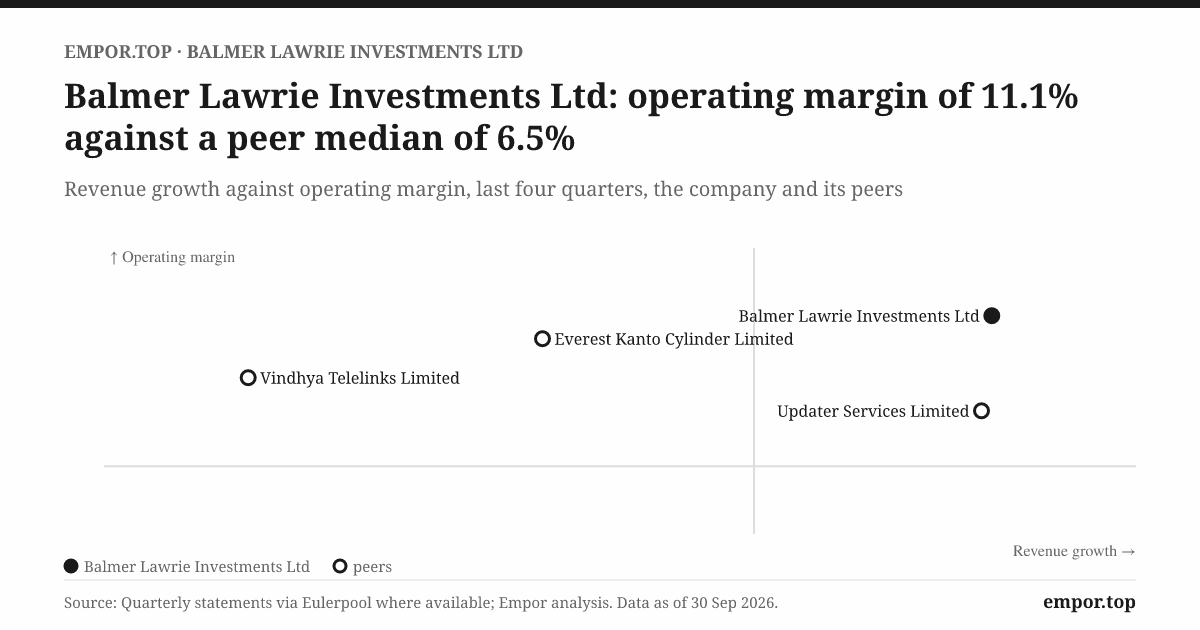
Task: Click Balmer Lawrie Investments Ltd chart label
Action: pyautogui.click(x=859, y=316)
